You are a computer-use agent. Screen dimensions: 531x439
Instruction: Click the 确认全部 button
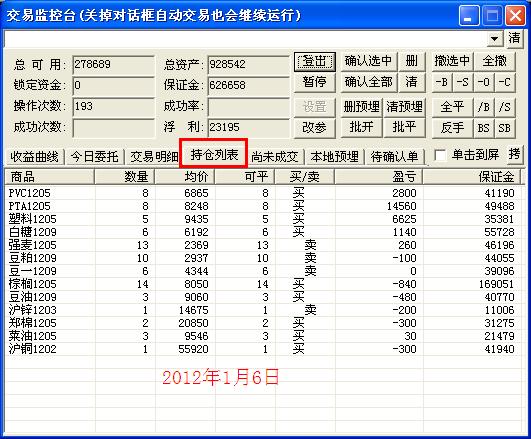coord(368,82)
